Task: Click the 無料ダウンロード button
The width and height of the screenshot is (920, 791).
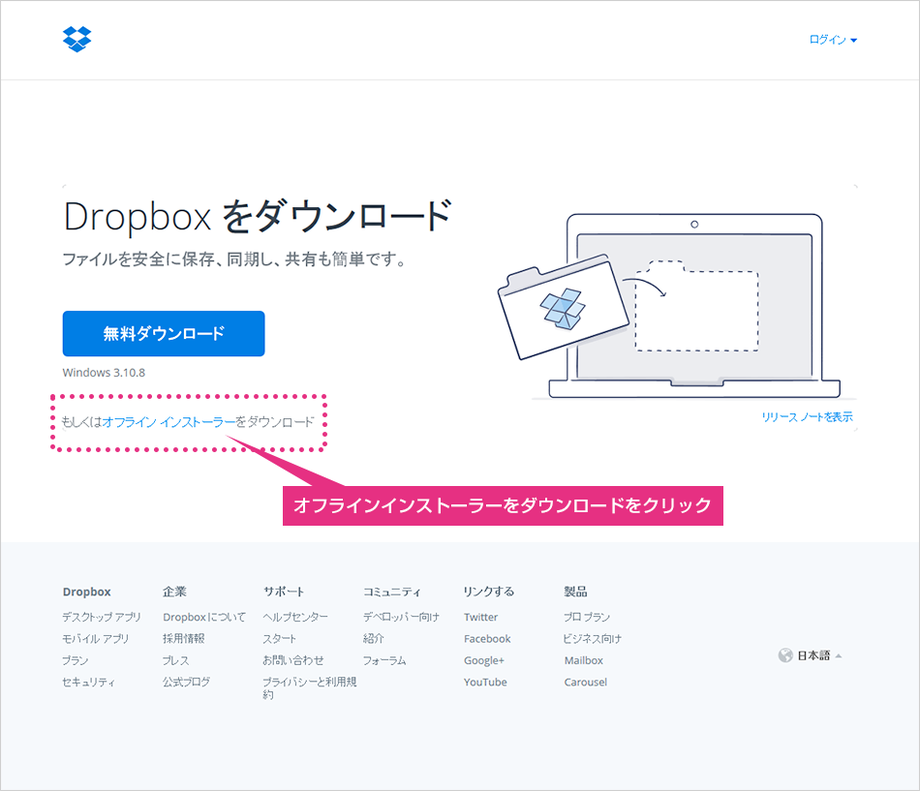Action: pyautogui.click(x=164, y=333)
